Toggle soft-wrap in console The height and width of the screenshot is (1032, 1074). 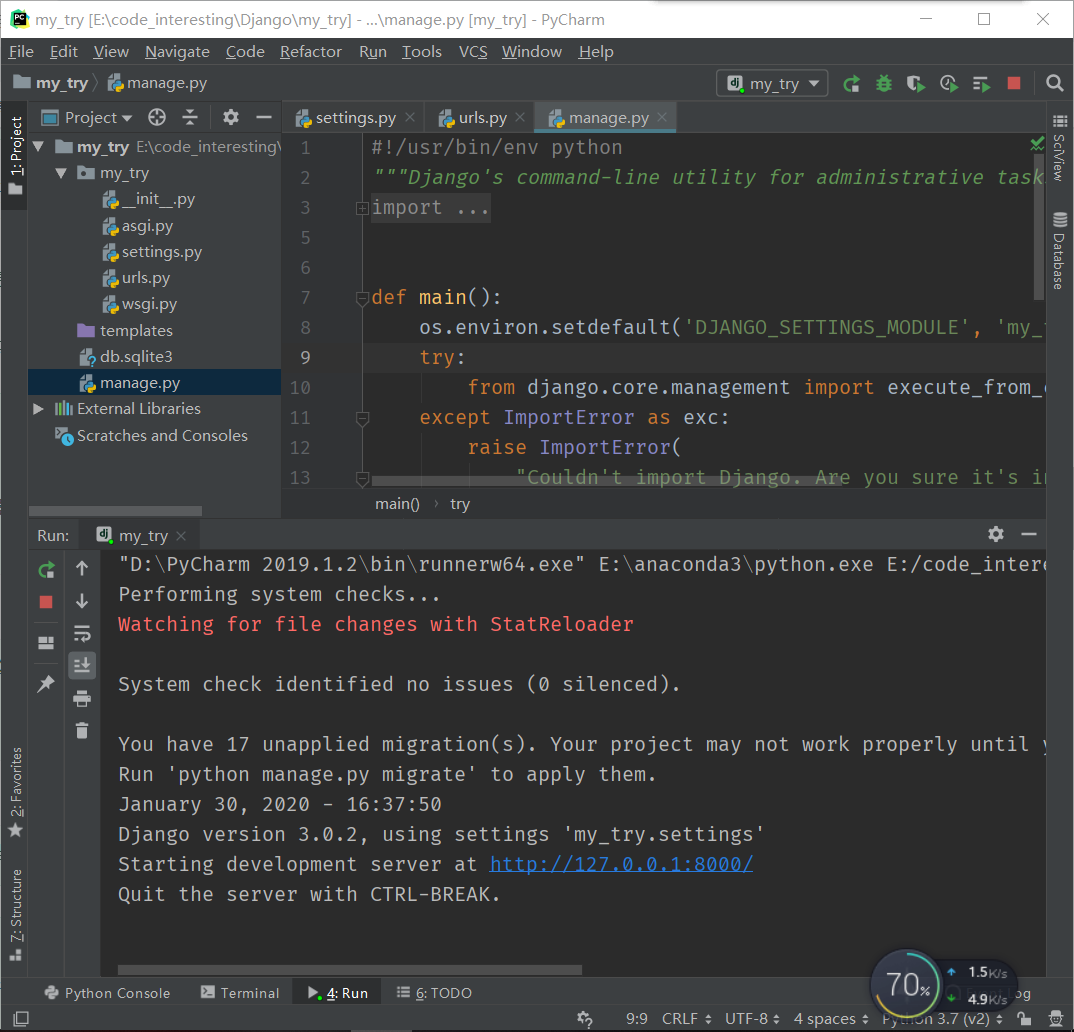point(82,633)
